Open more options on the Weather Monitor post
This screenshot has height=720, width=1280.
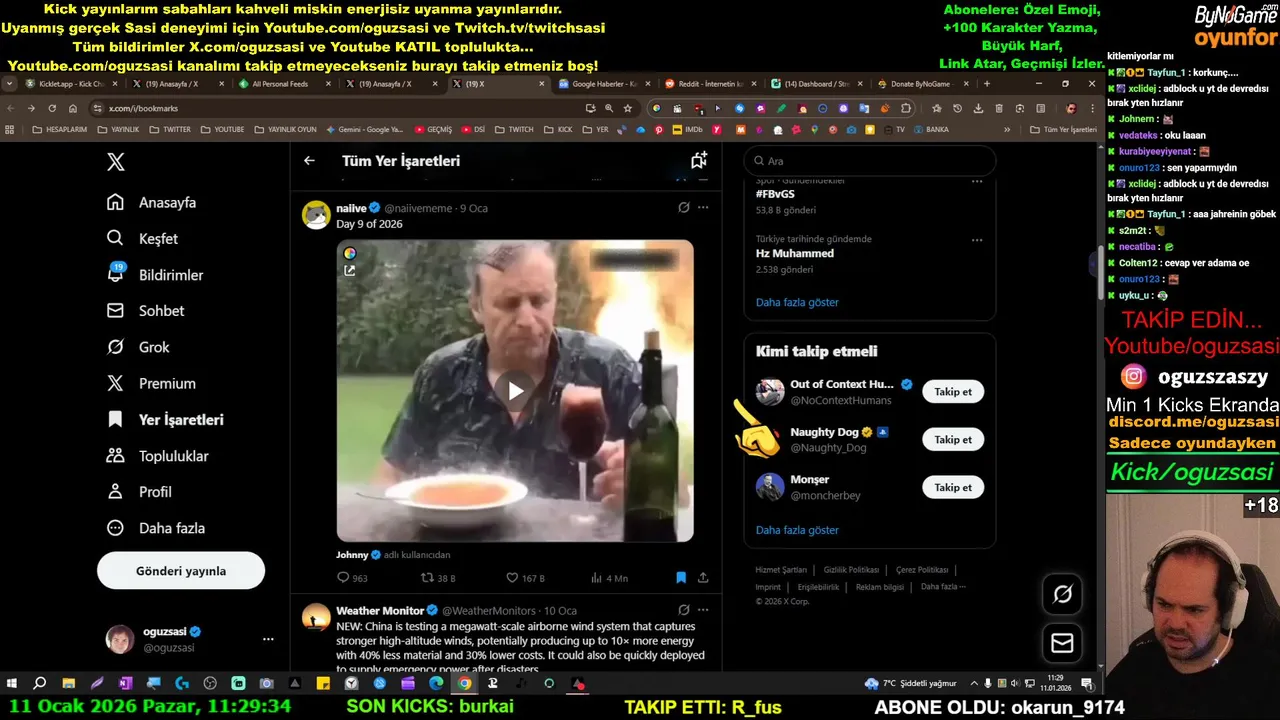[703, 610]
